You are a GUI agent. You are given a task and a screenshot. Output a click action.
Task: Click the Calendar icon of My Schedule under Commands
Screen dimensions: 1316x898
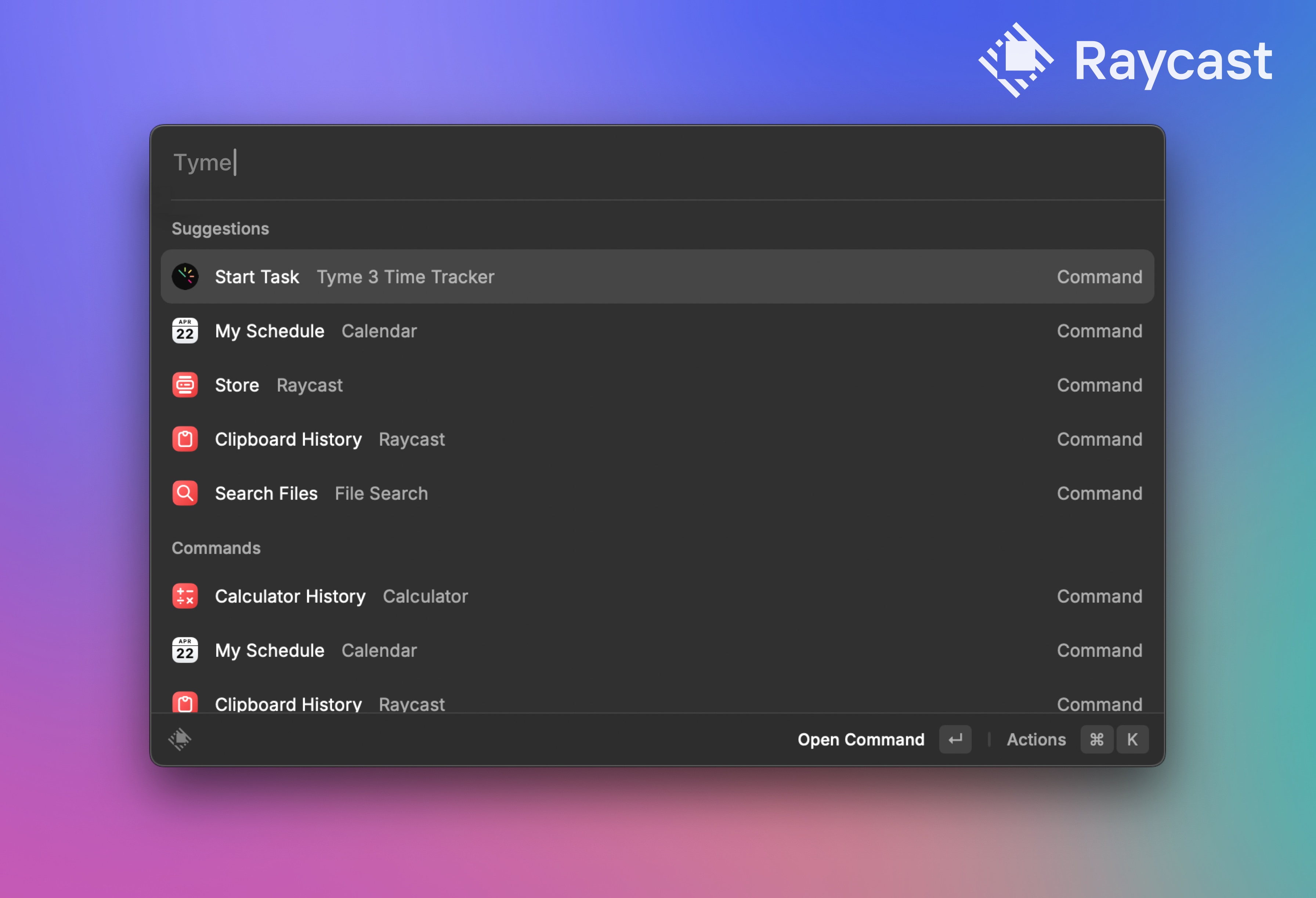(185, 651)
